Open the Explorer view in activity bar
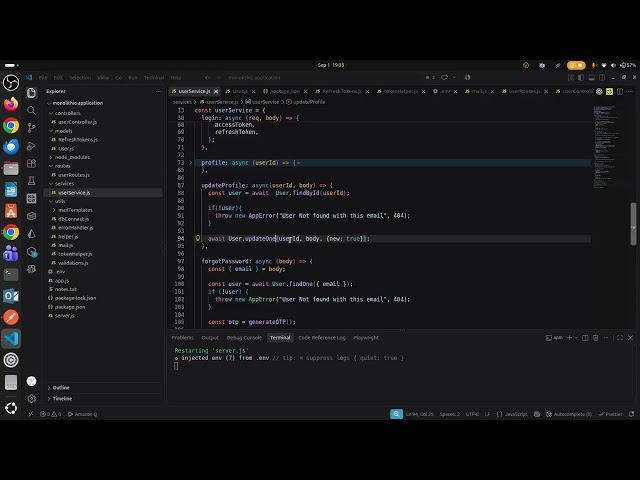Screen dimensions: 640x480 tap(31, 93)
